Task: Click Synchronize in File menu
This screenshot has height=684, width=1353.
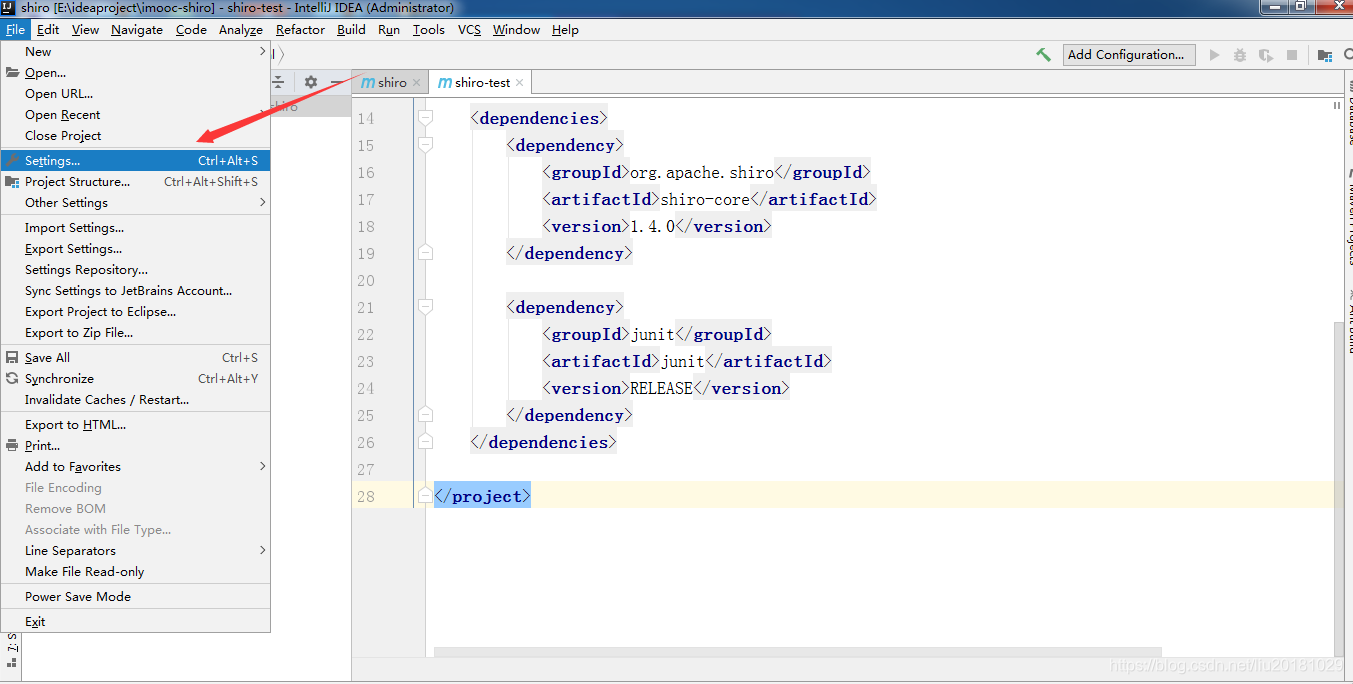Action: click(x=136, y=378)
